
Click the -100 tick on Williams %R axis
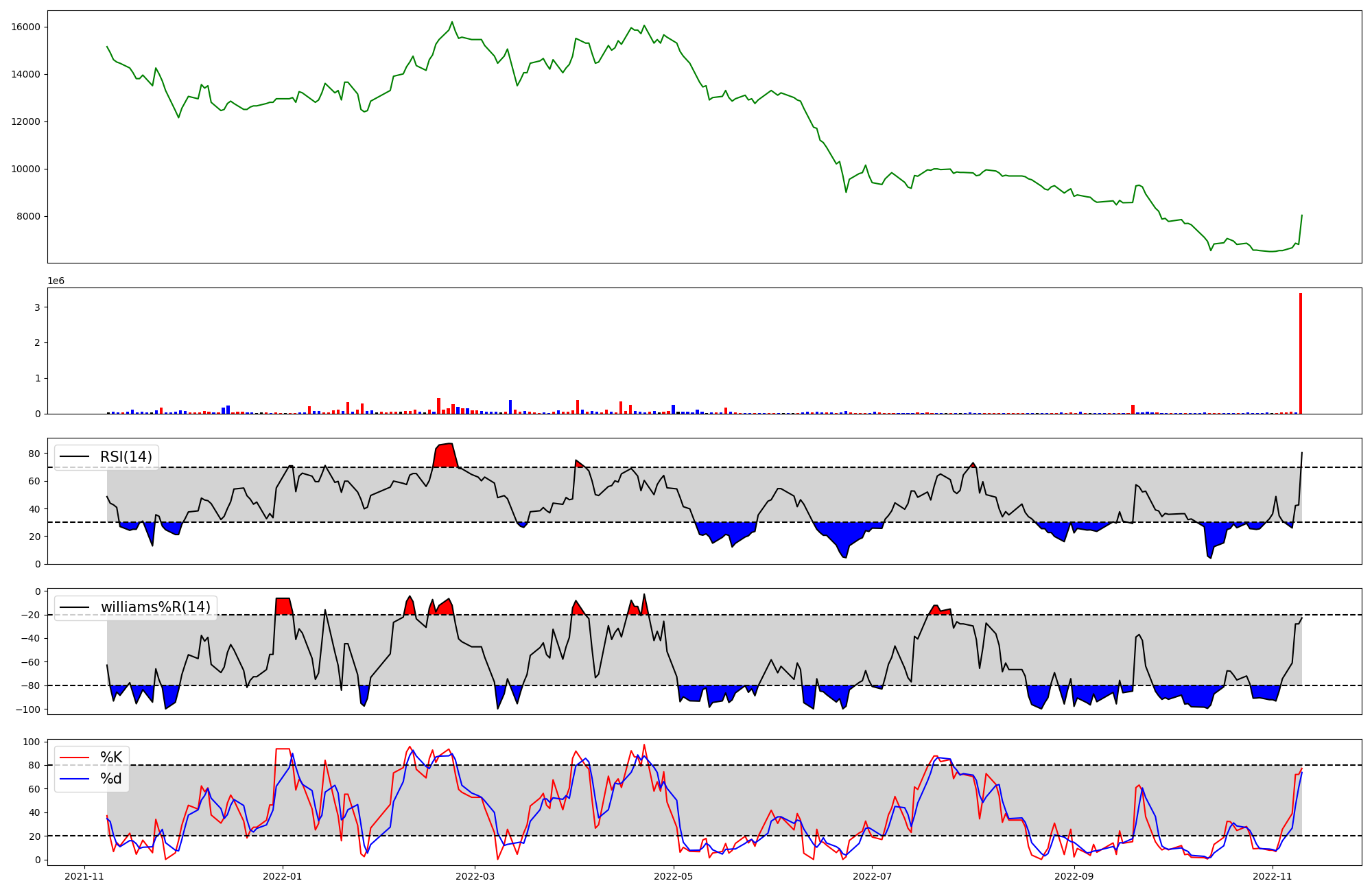pos(28,709)
